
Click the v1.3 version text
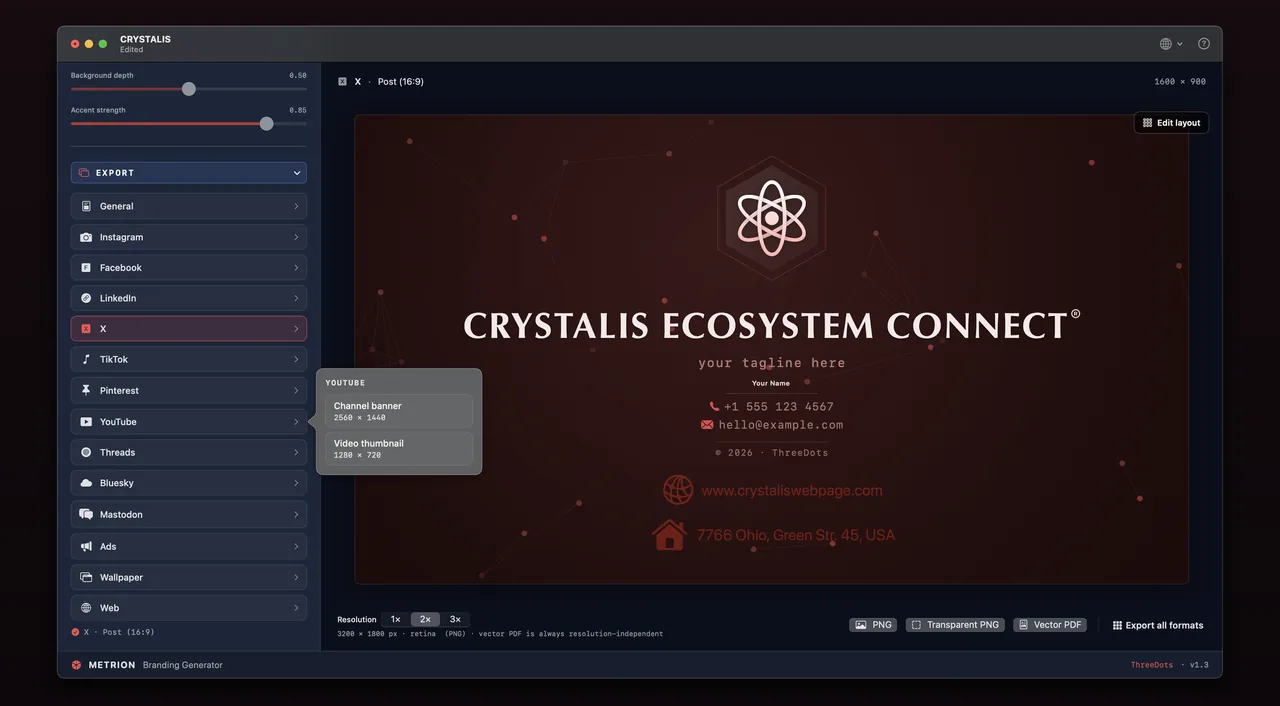click(1199, 665)
